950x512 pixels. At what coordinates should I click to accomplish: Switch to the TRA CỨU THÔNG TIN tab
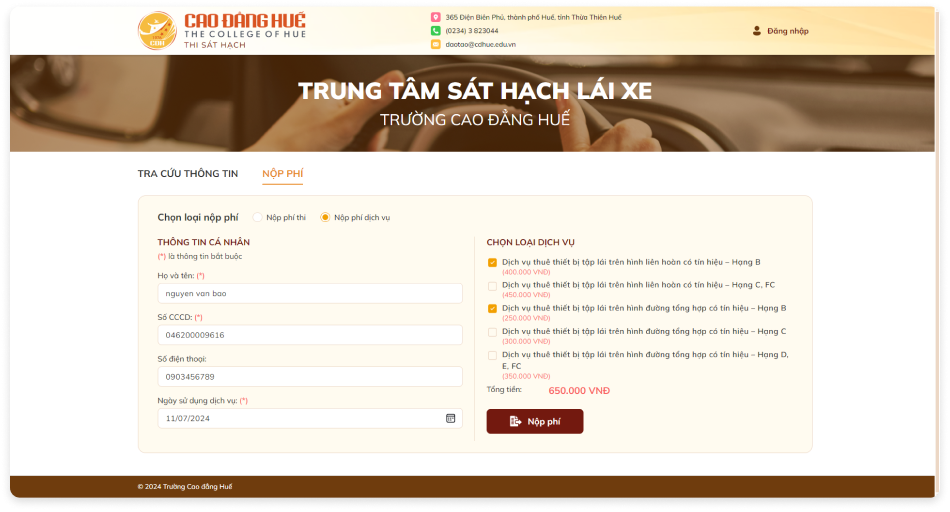pos(188,173)
